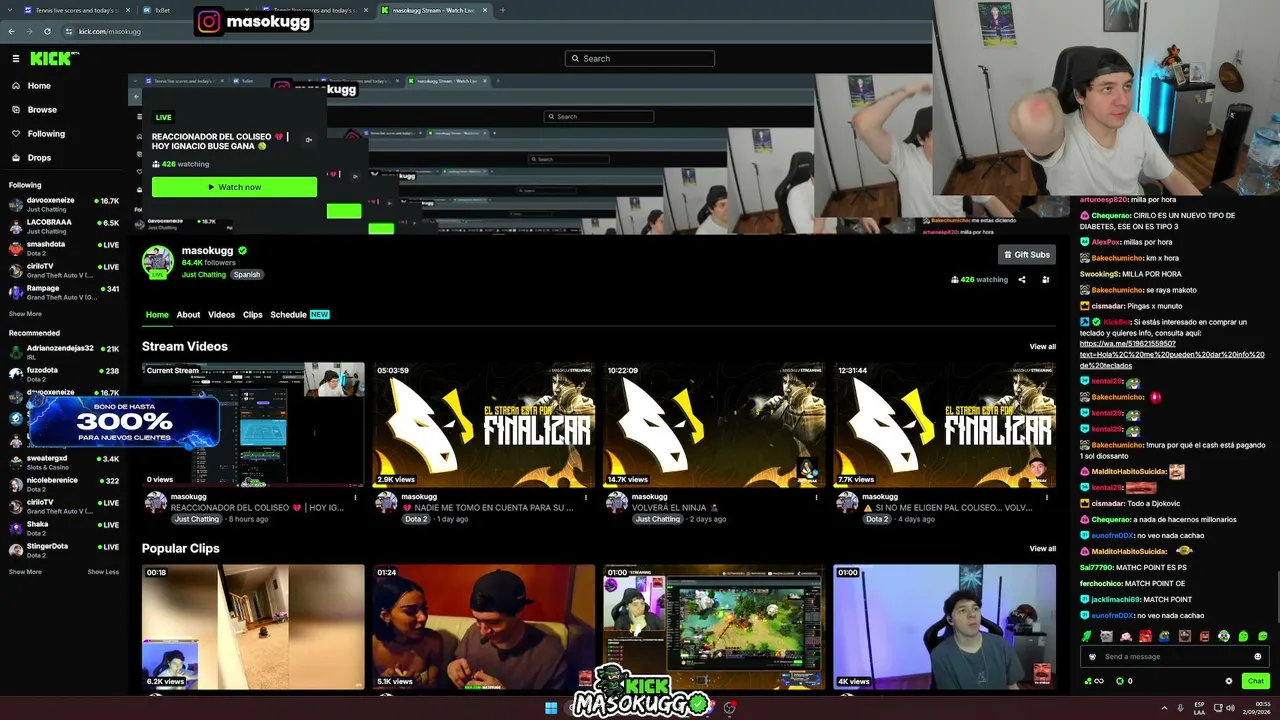Collapse Recommended list with Show Less

103,572
